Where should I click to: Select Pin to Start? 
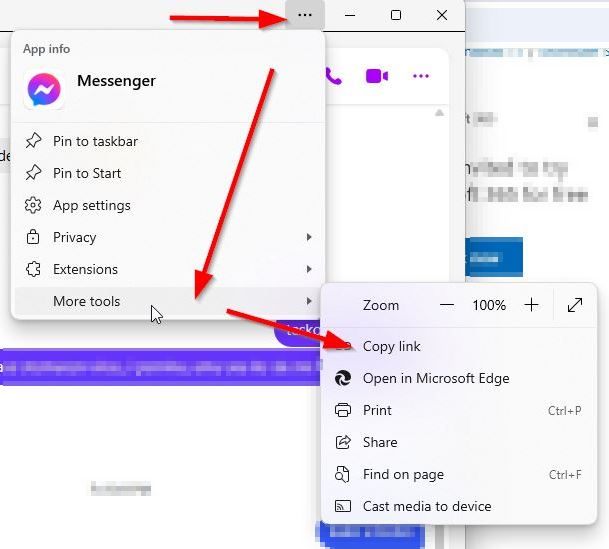click(x=168, y=173)
